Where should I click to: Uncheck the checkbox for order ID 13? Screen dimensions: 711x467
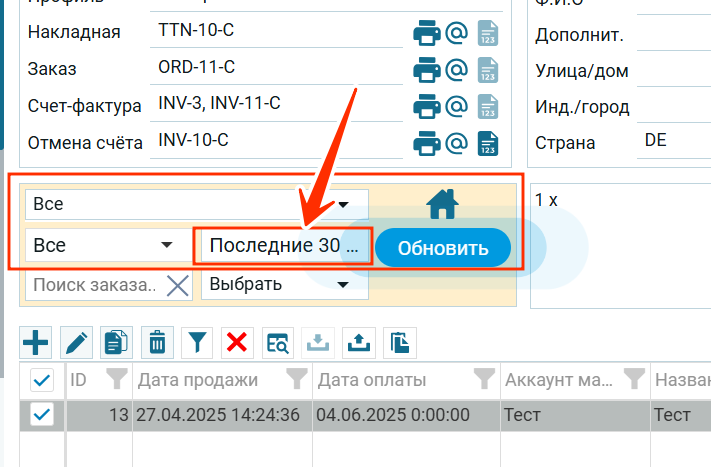coord(42,414)
